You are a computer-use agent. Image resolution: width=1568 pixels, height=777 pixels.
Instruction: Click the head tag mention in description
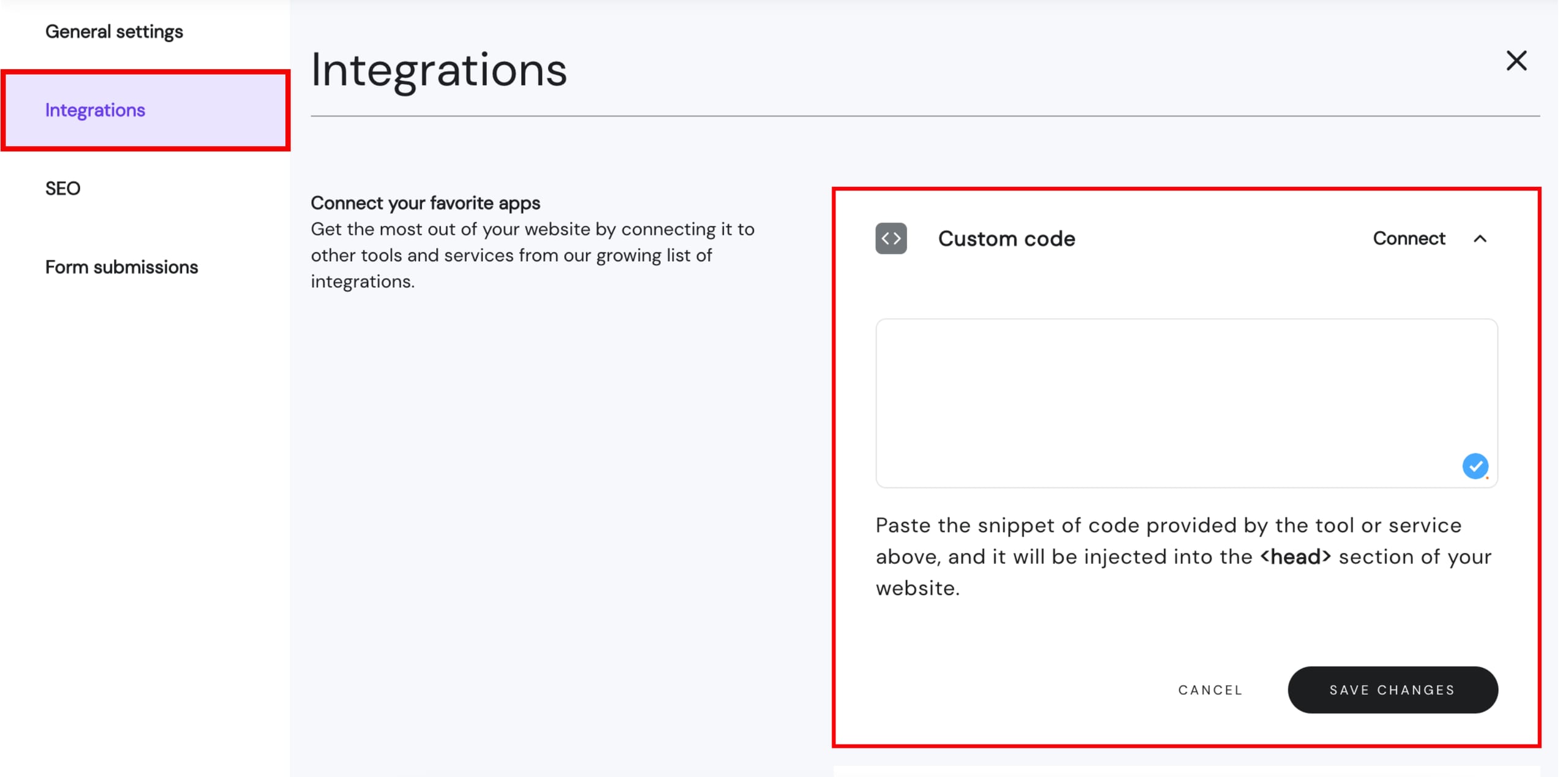pyautogui.click(x=1295, y=556)
